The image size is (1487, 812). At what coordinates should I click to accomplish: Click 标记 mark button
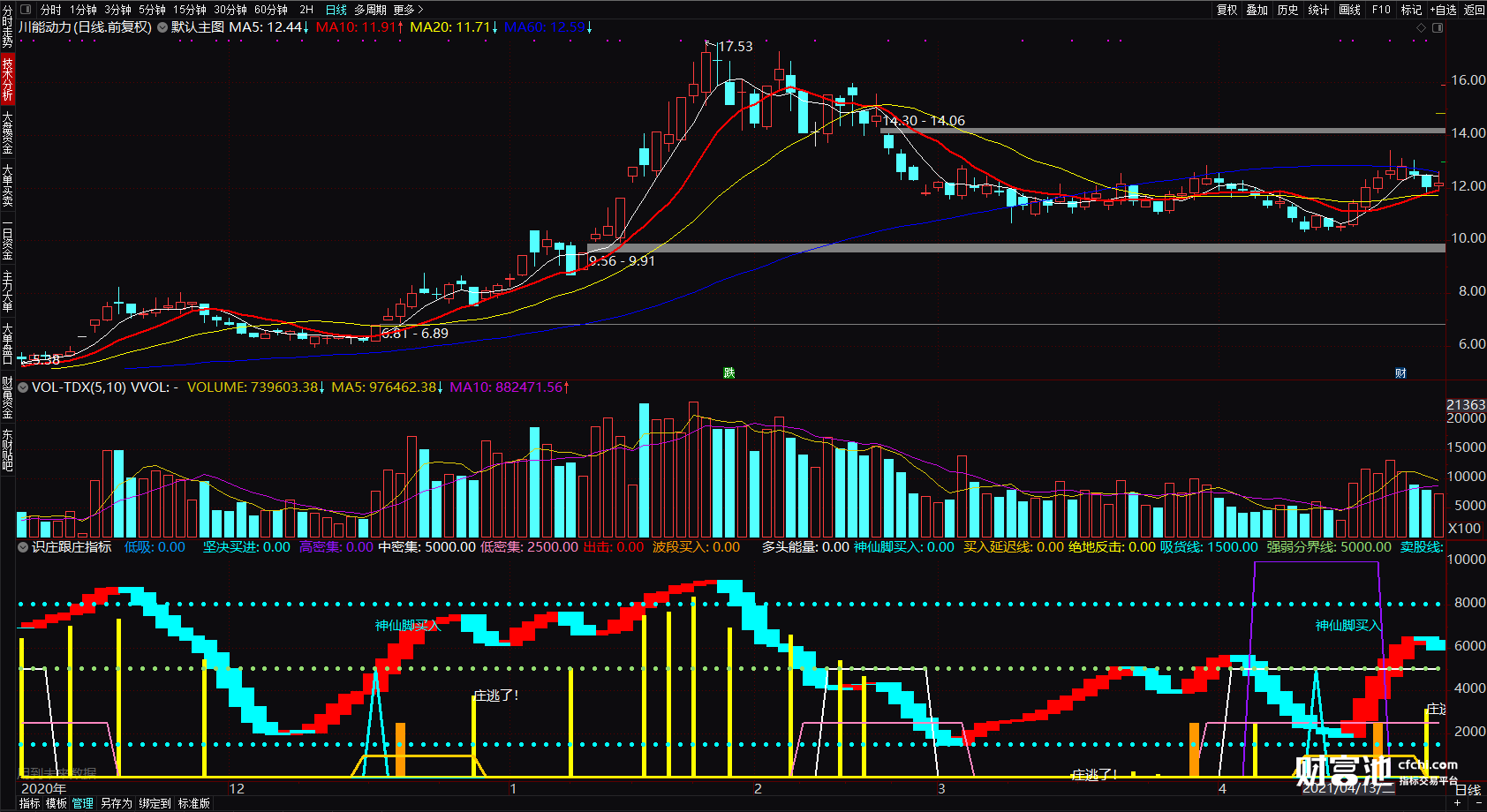(1411, 10)
